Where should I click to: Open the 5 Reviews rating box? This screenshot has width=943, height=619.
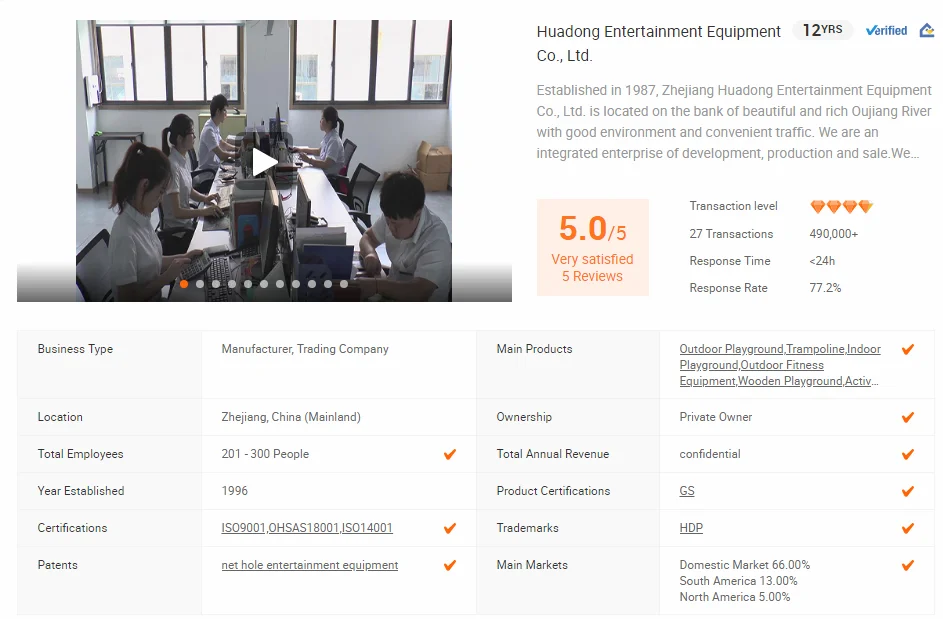pyautogui.click(x=592, y=247)
